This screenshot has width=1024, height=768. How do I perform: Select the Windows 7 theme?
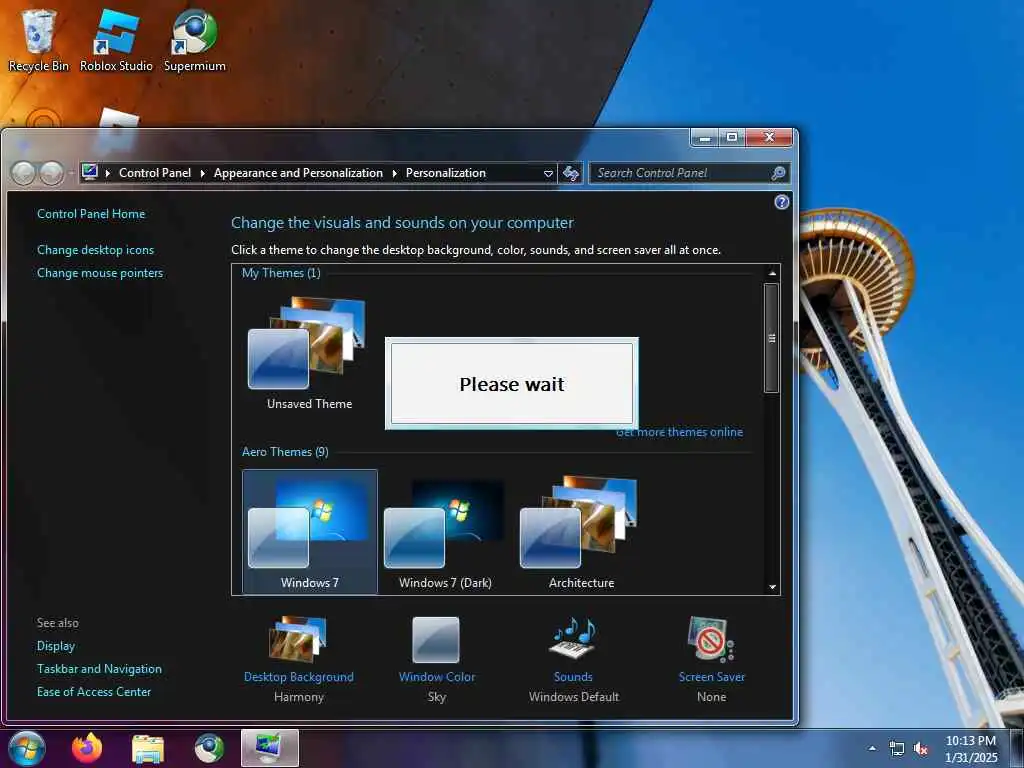310,532
